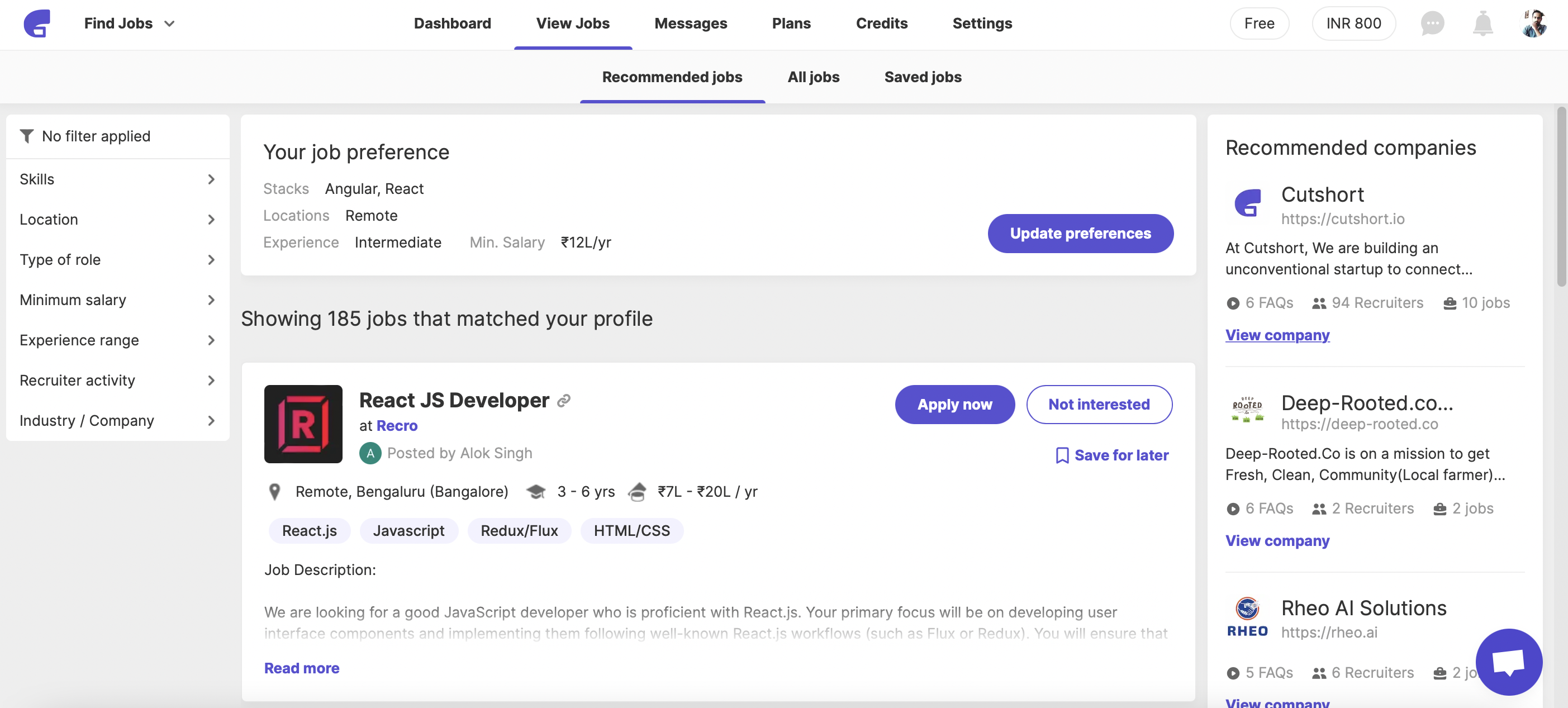This screenshot has width=1568, height=708.
Task: Click the FAQs play icon under Cutshort
Action: pos(1233,303)
